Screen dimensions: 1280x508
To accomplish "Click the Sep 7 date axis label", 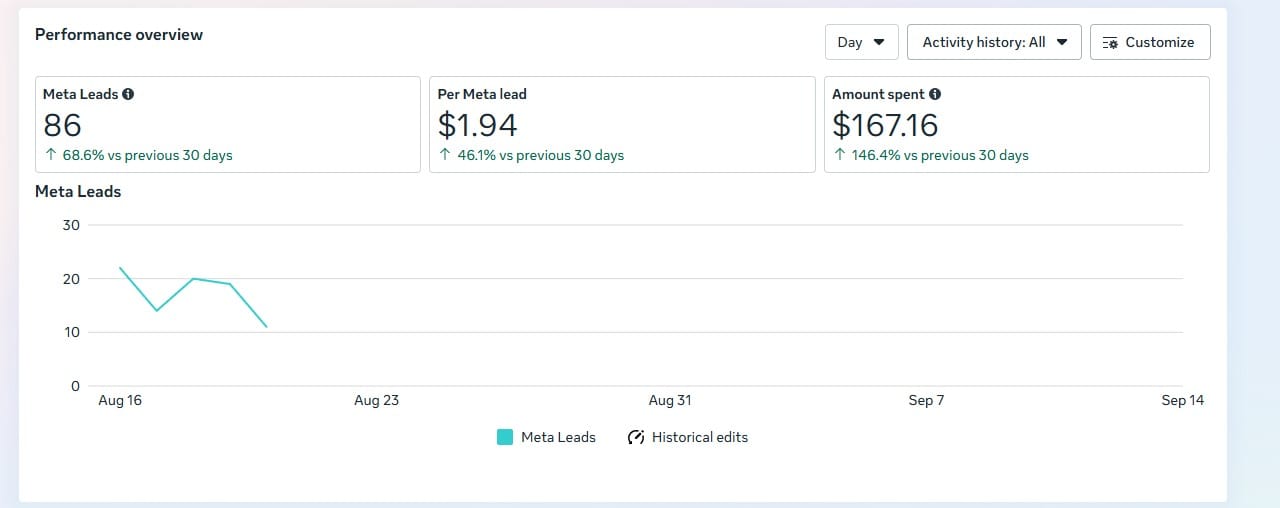I will tap(926, 400).
